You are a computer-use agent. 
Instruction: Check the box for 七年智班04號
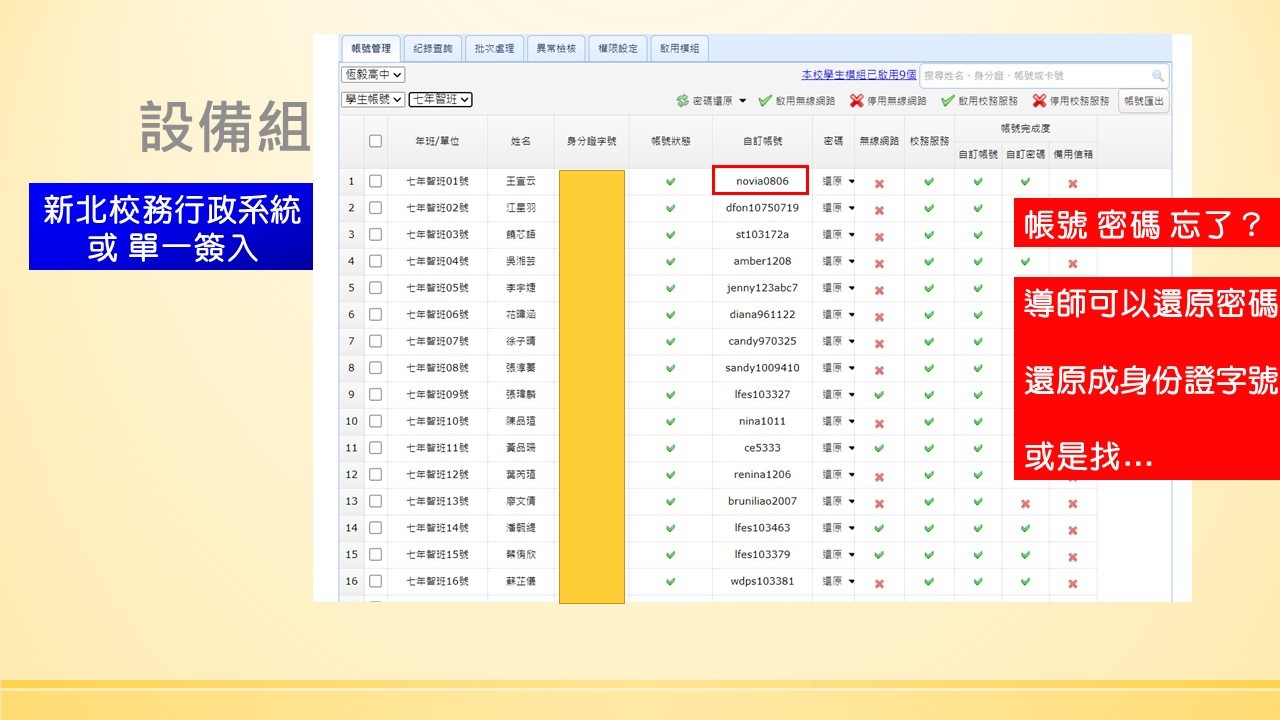tap(375, 261)
